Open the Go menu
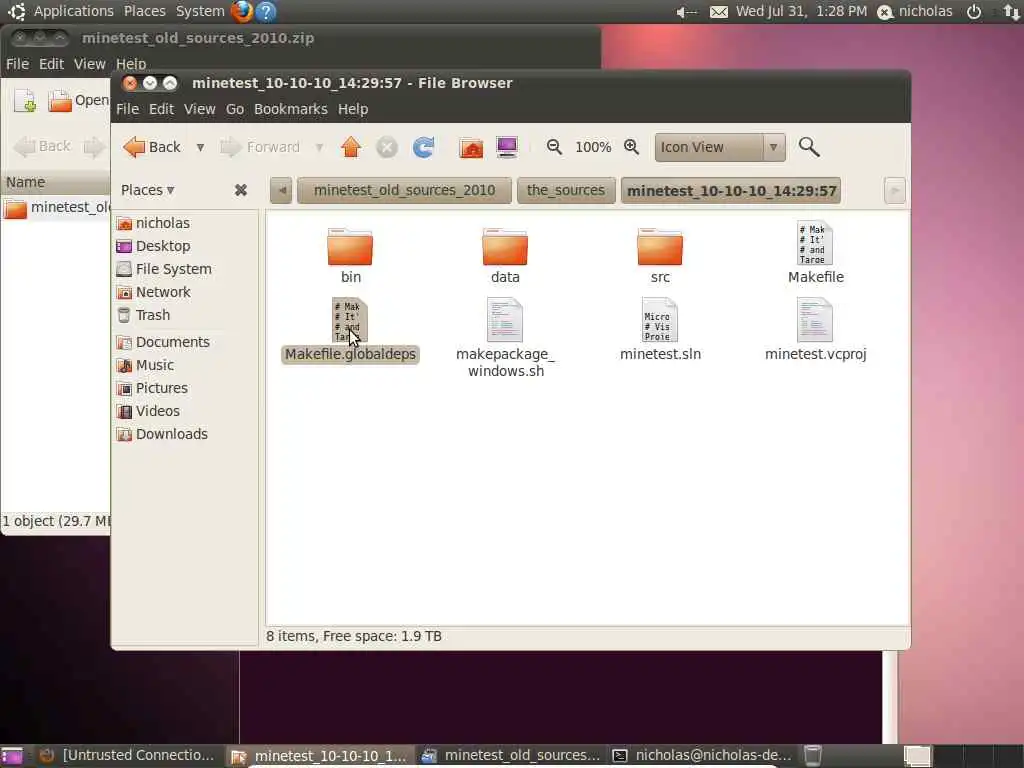The width and height of the screenshot is (1024, 768). click(235, 109)
